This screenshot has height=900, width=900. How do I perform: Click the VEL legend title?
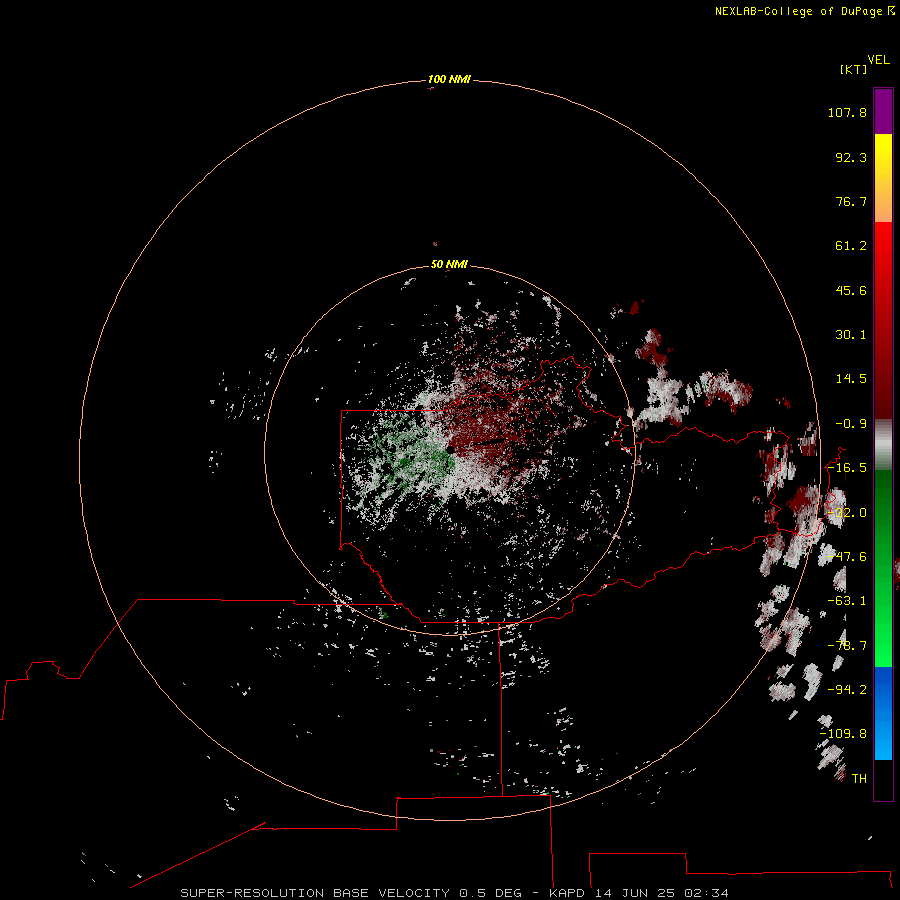[x=878, y=60]
